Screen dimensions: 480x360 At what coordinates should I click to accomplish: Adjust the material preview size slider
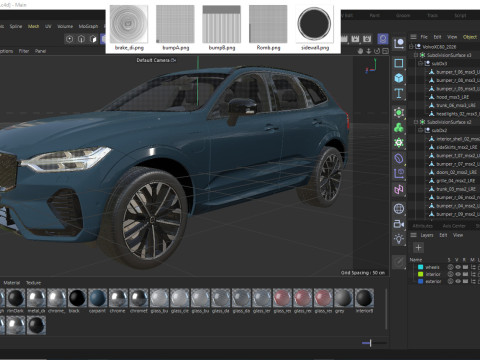coord(374,343)
